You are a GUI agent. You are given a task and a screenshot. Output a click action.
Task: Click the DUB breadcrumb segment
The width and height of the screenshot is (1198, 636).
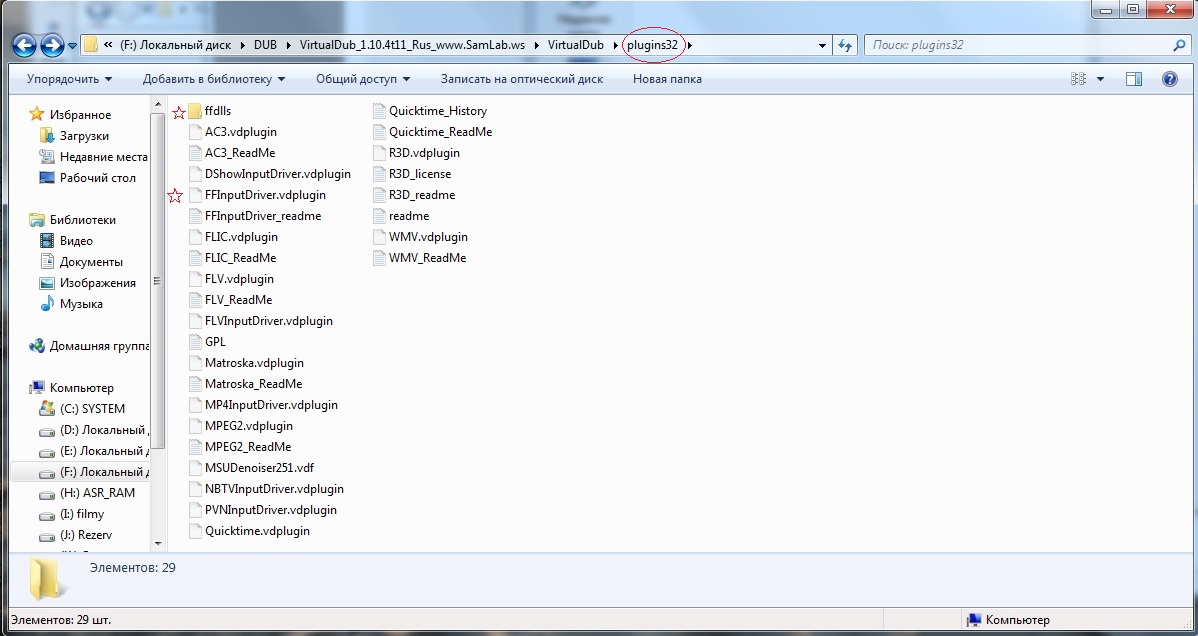point(265,45)
